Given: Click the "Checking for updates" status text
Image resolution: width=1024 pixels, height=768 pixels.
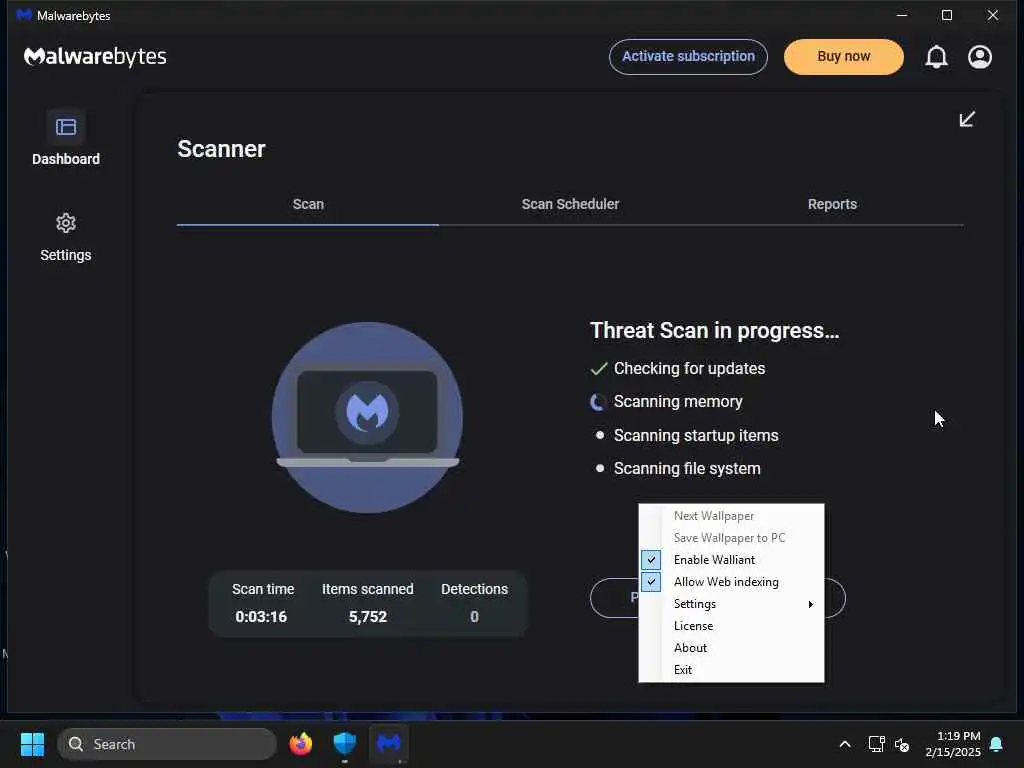Looking at the screenshot, I should [x=690, y=368].
